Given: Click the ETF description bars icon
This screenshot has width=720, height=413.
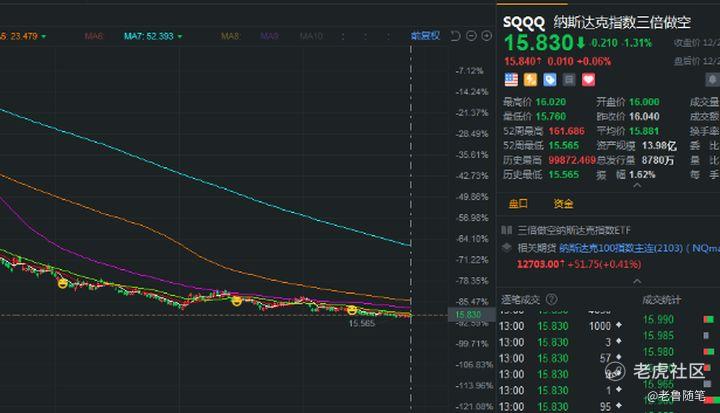Looking at the screenshot, I should [x=506, y=230].
